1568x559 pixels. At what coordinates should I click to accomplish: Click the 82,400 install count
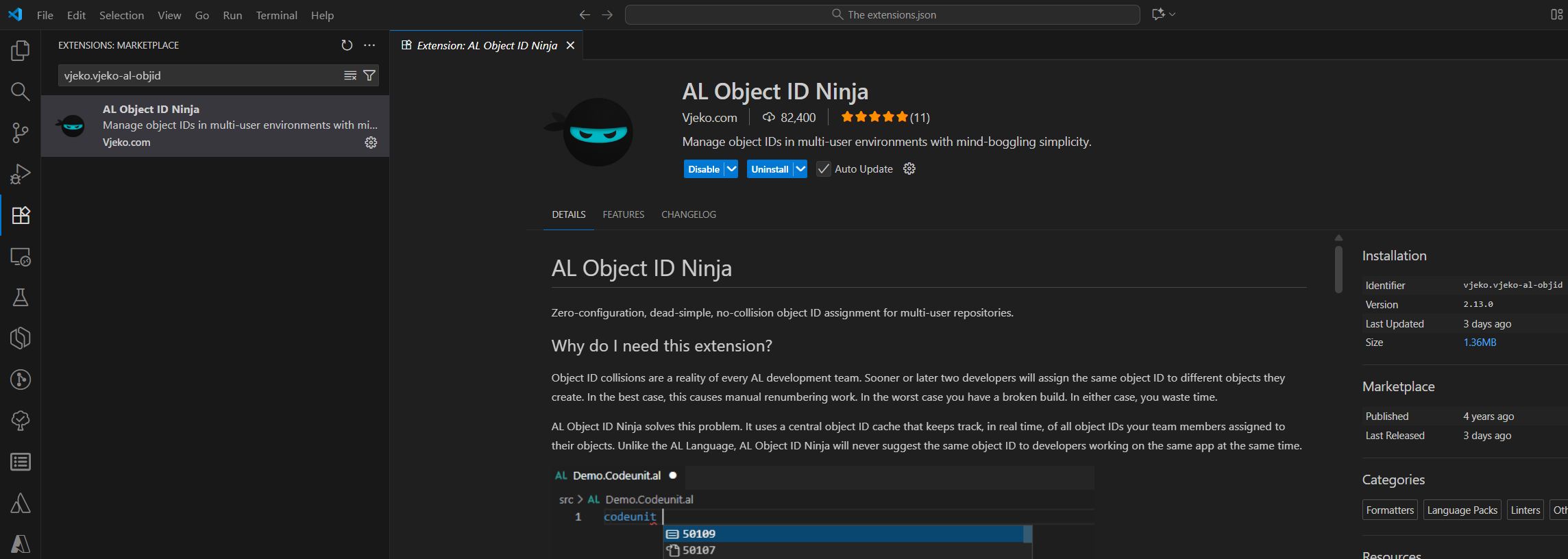[789, 118]
